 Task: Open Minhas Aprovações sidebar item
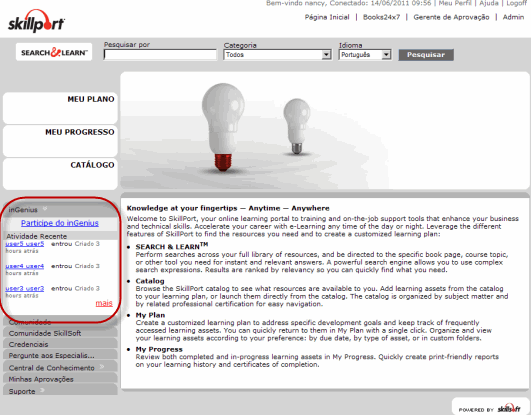point(60,379)
